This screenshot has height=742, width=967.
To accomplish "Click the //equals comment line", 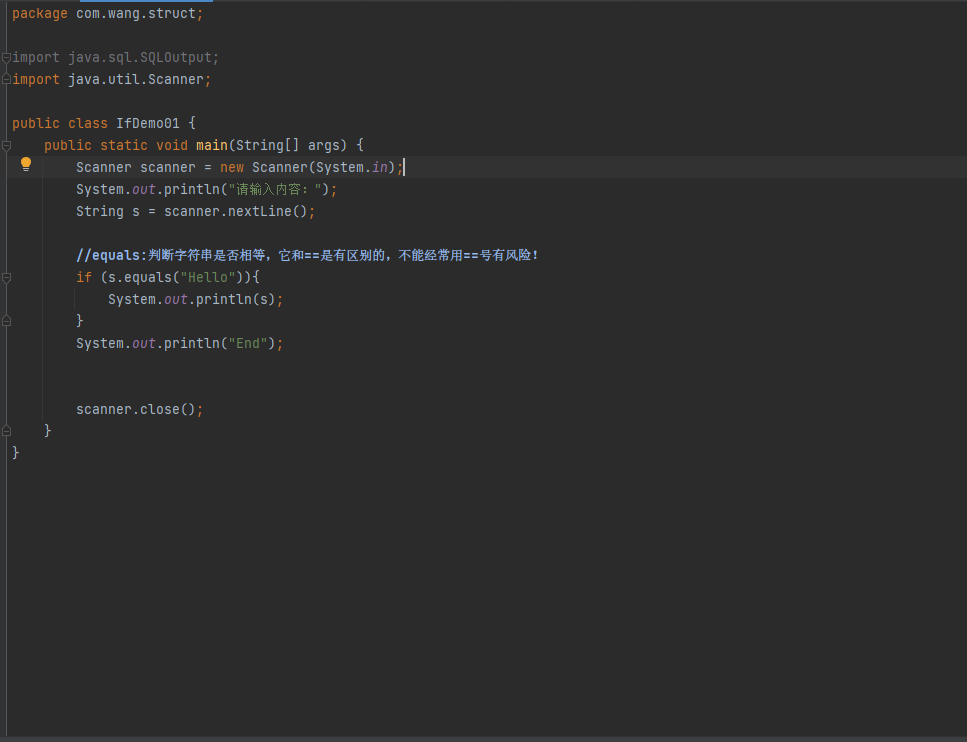I will point(307,255).
